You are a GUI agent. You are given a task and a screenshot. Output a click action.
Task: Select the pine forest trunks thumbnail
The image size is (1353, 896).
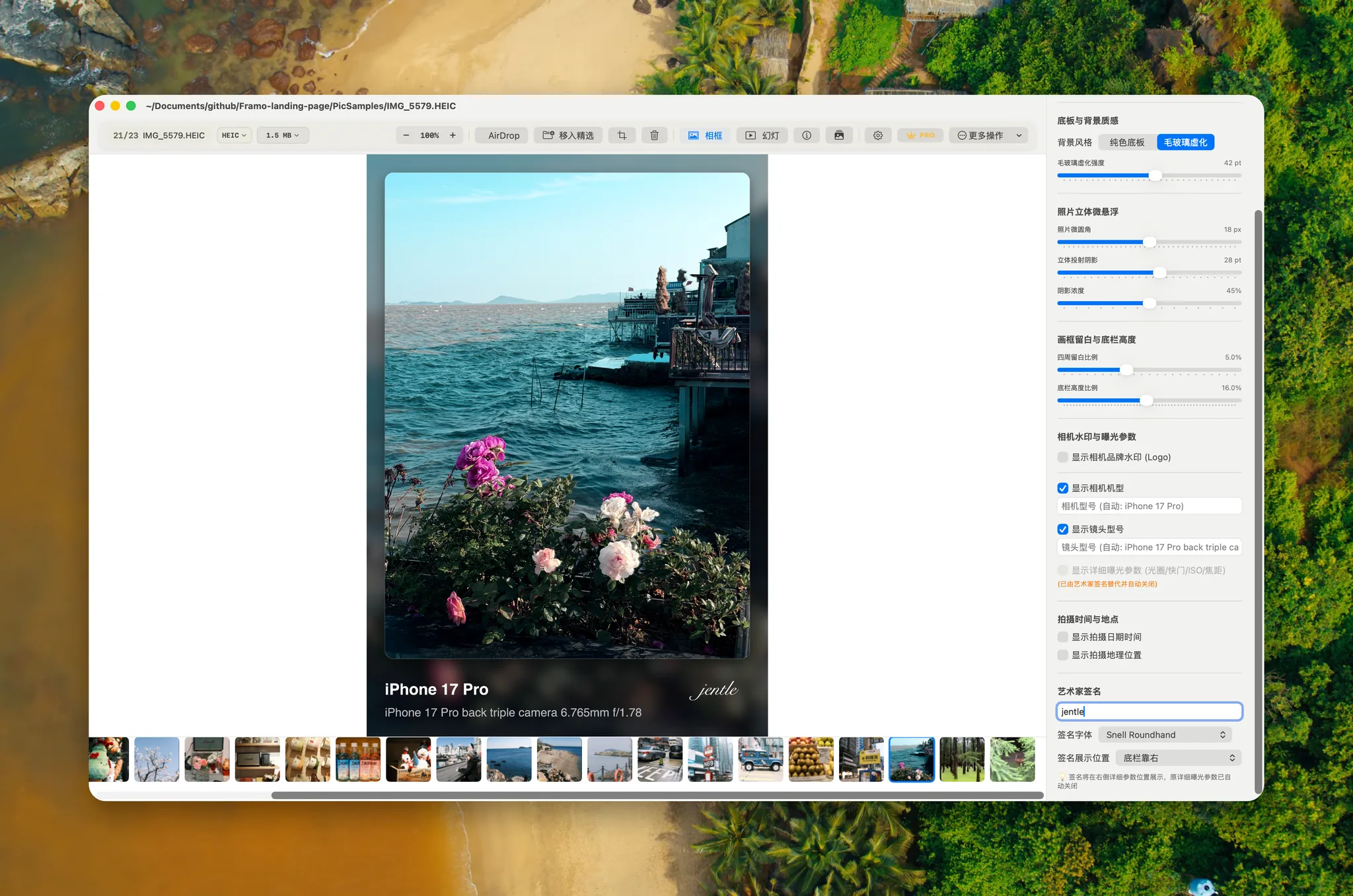(x=962, y=759)
